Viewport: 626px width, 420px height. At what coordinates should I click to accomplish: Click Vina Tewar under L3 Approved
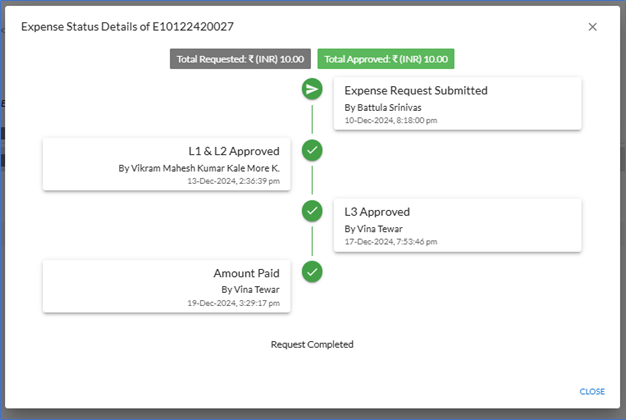pyautogui.click(x=380, y=229)
